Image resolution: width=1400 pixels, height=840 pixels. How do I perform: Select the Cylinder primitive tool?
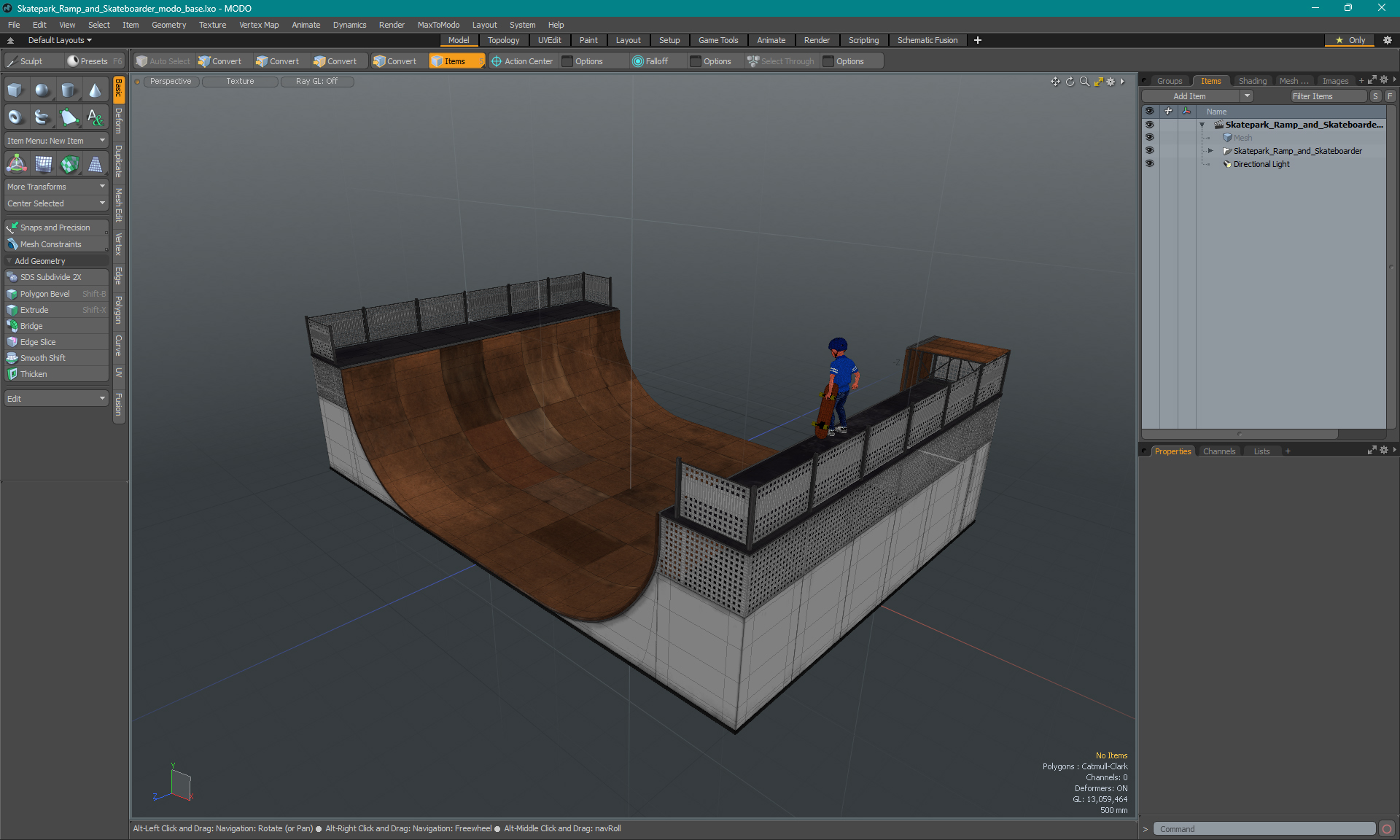pyautogui.click(x=69, y=90)
